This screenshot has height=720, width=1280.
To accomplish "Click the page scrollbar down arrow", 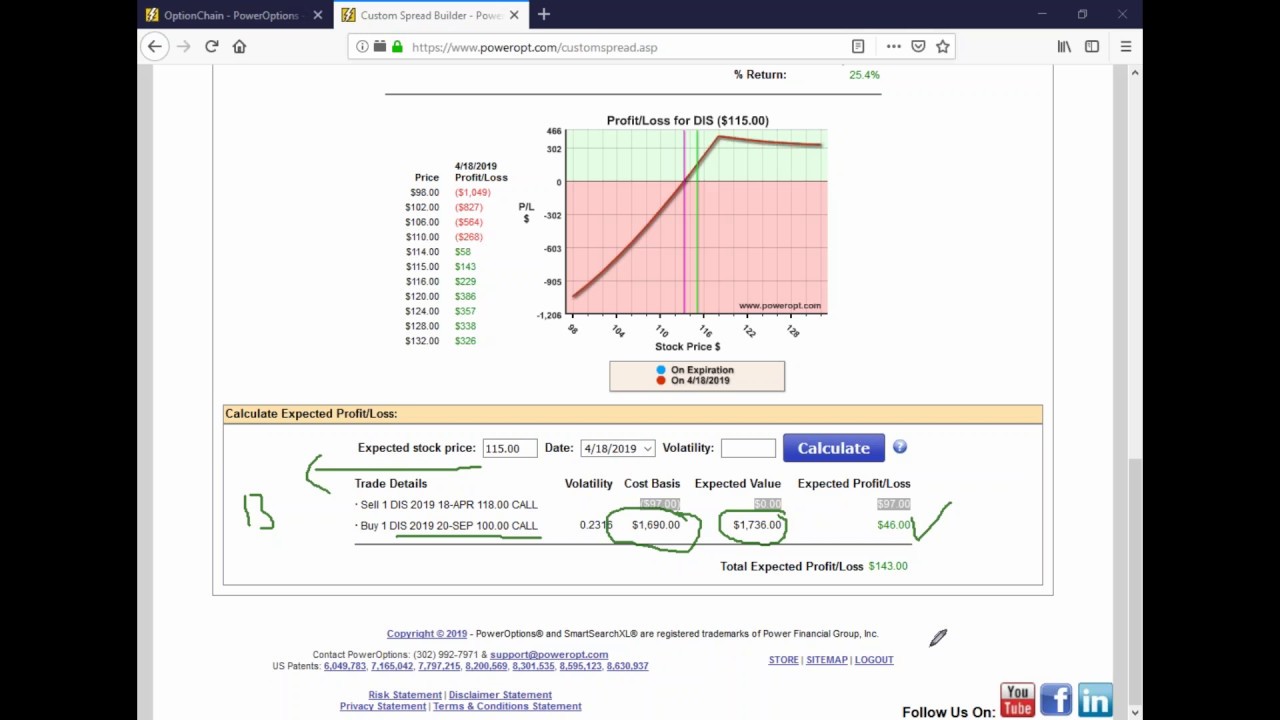I will tap(1134, 712).
